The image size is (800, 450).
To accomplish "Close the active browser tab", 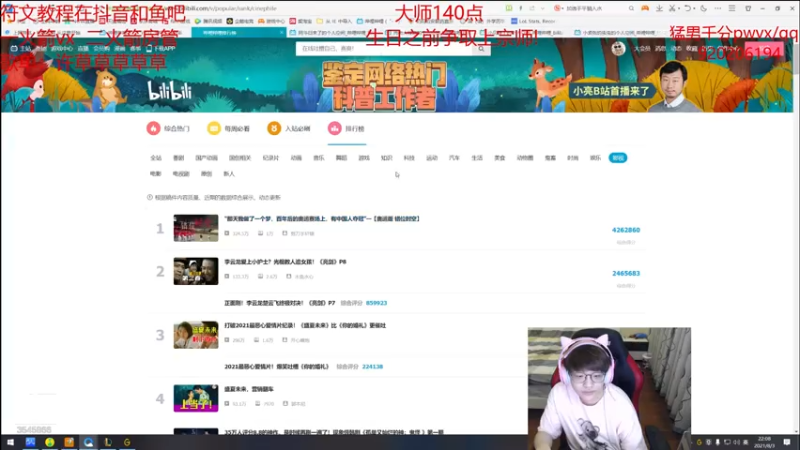I will tap(282, 33).
